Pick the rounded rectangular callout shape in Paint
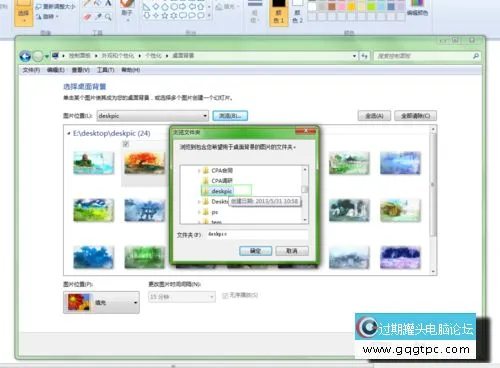The height and width of the screenshot is (368, 500). pyautogui.click(x=183, y=15)
